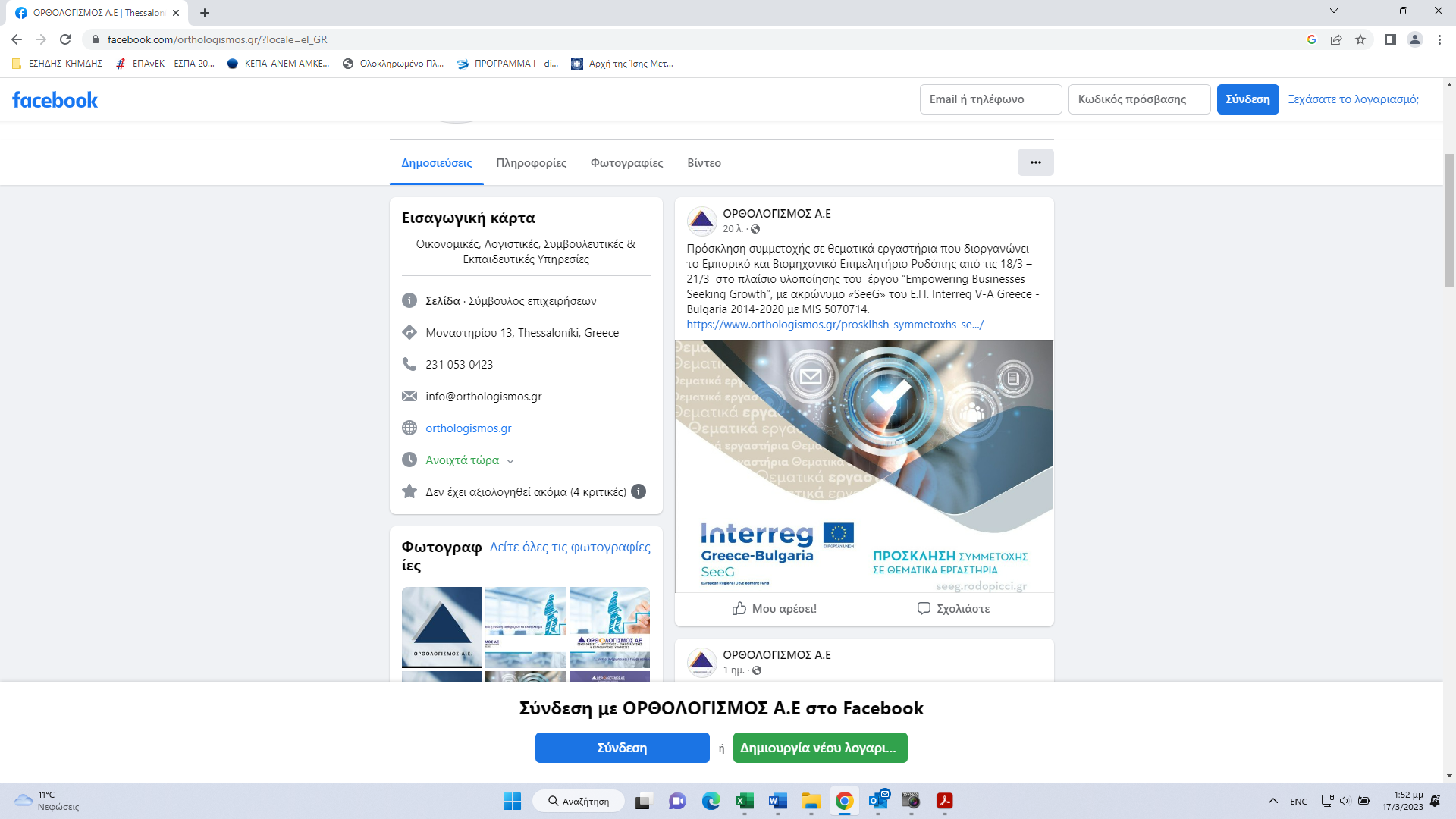The width and height of the screenshot is (1456, 819).
Task: Click the comment button Σχολιάστε
Action: tap(953, 609)
